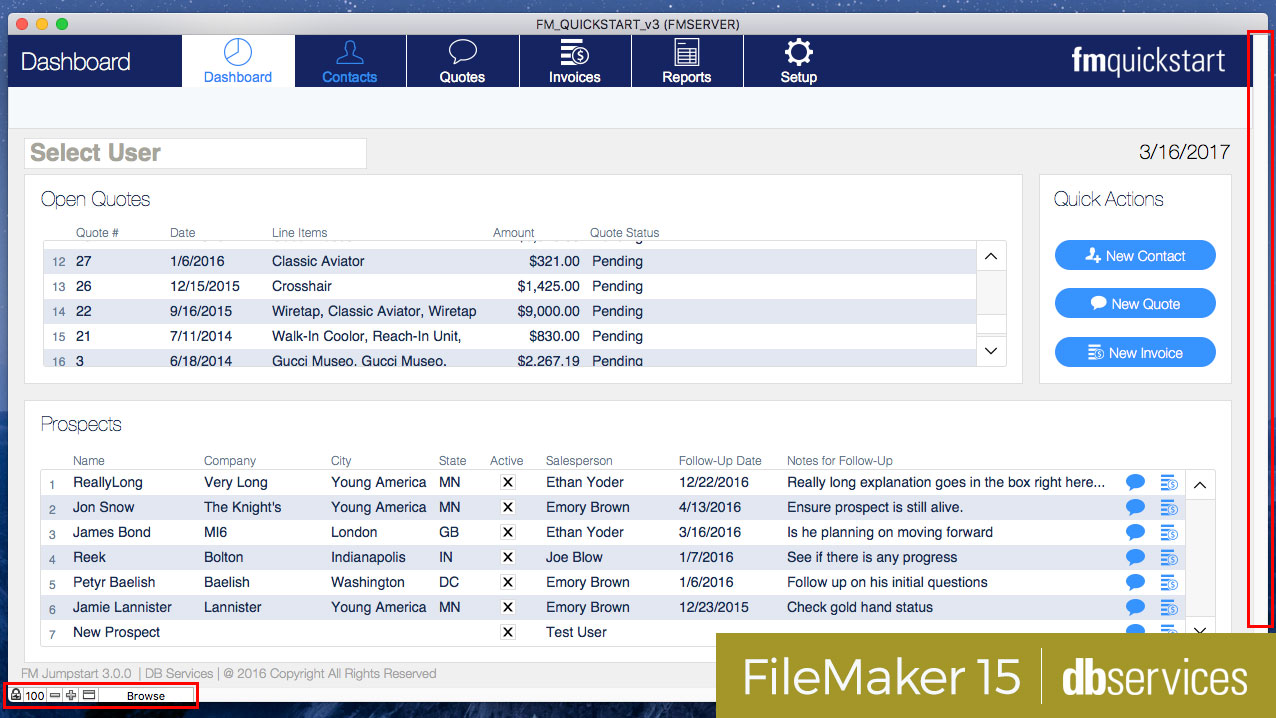This screenshot has height=718, width=1276.
Task: Click the fmquickstart logo text
Action: [1147, 60]
